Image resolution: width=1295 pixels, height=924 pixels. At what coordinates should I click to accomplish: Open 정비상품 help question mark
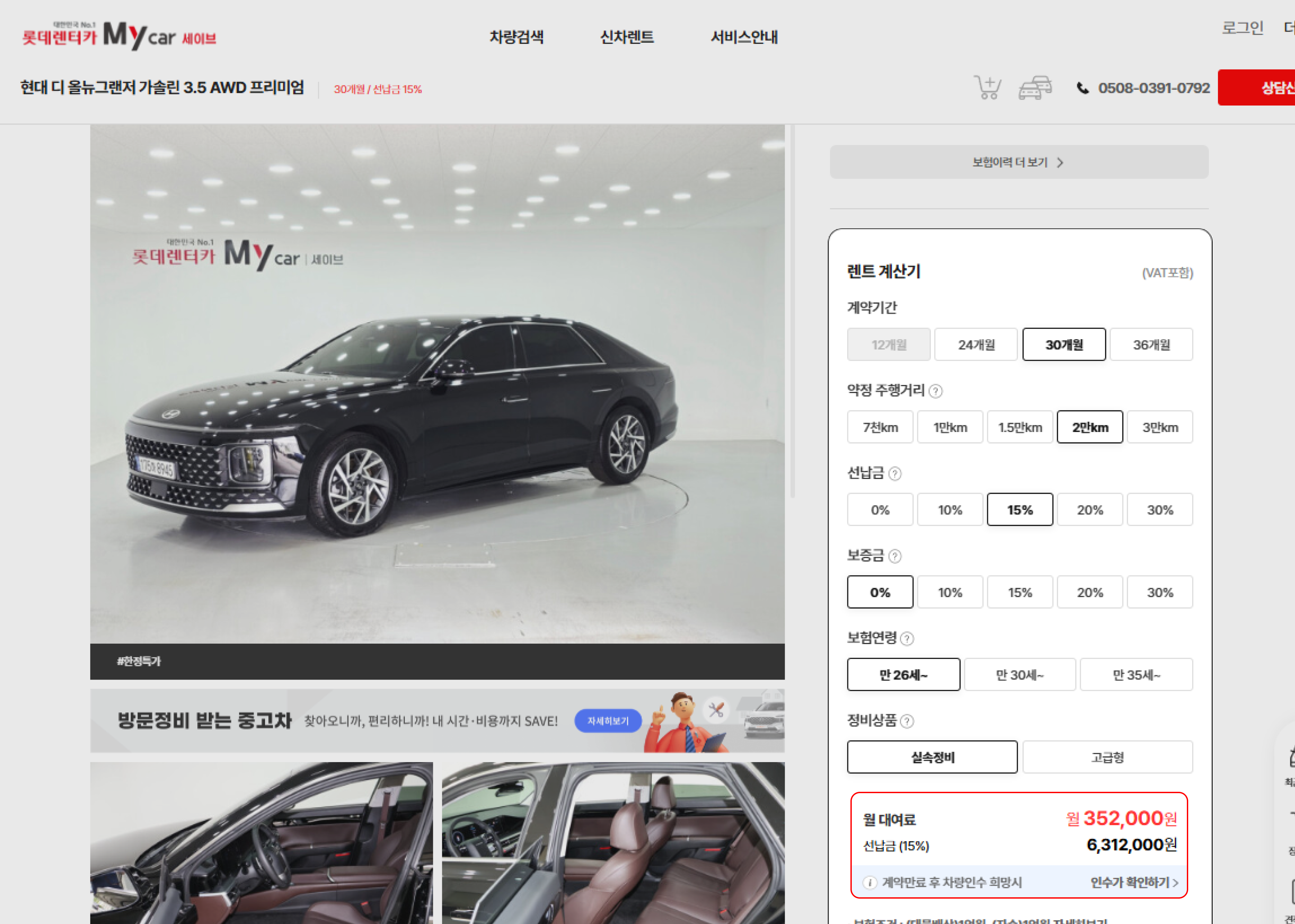(907, 721)
